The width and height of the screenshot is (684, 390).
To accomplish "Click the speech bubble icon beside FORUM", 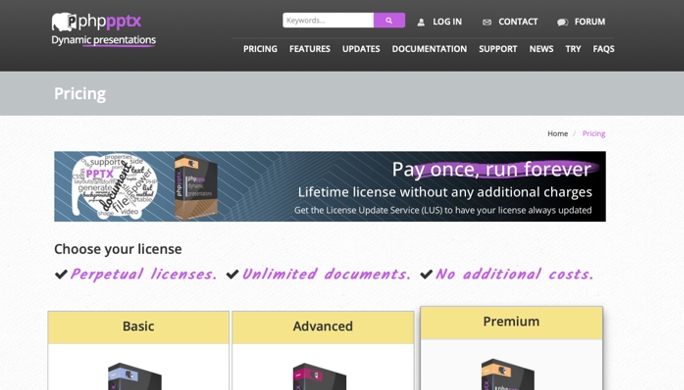I will (x=562, y=22).
